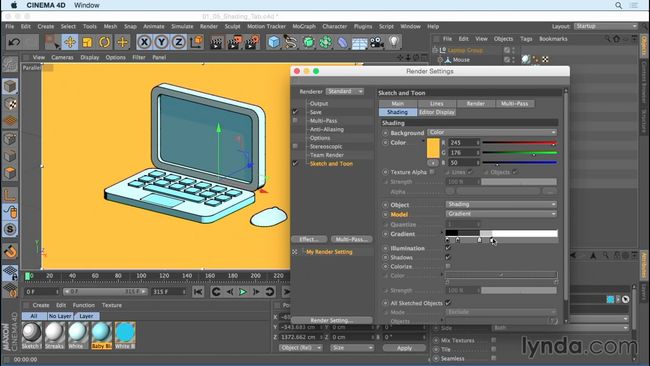Viewport: 650px width, 366px height.
Task: Click the Render Setting... button
Action: pyautogui.click(x=332, y=320)
